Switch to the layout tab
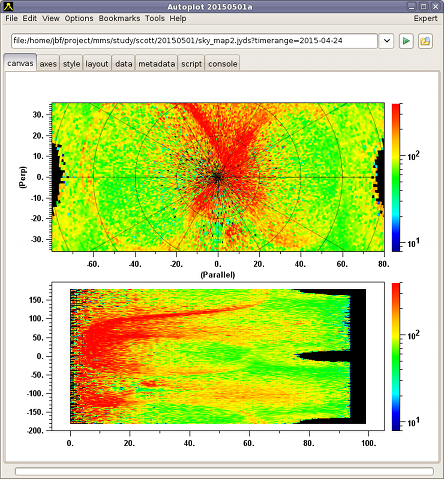 click(97, 64)
